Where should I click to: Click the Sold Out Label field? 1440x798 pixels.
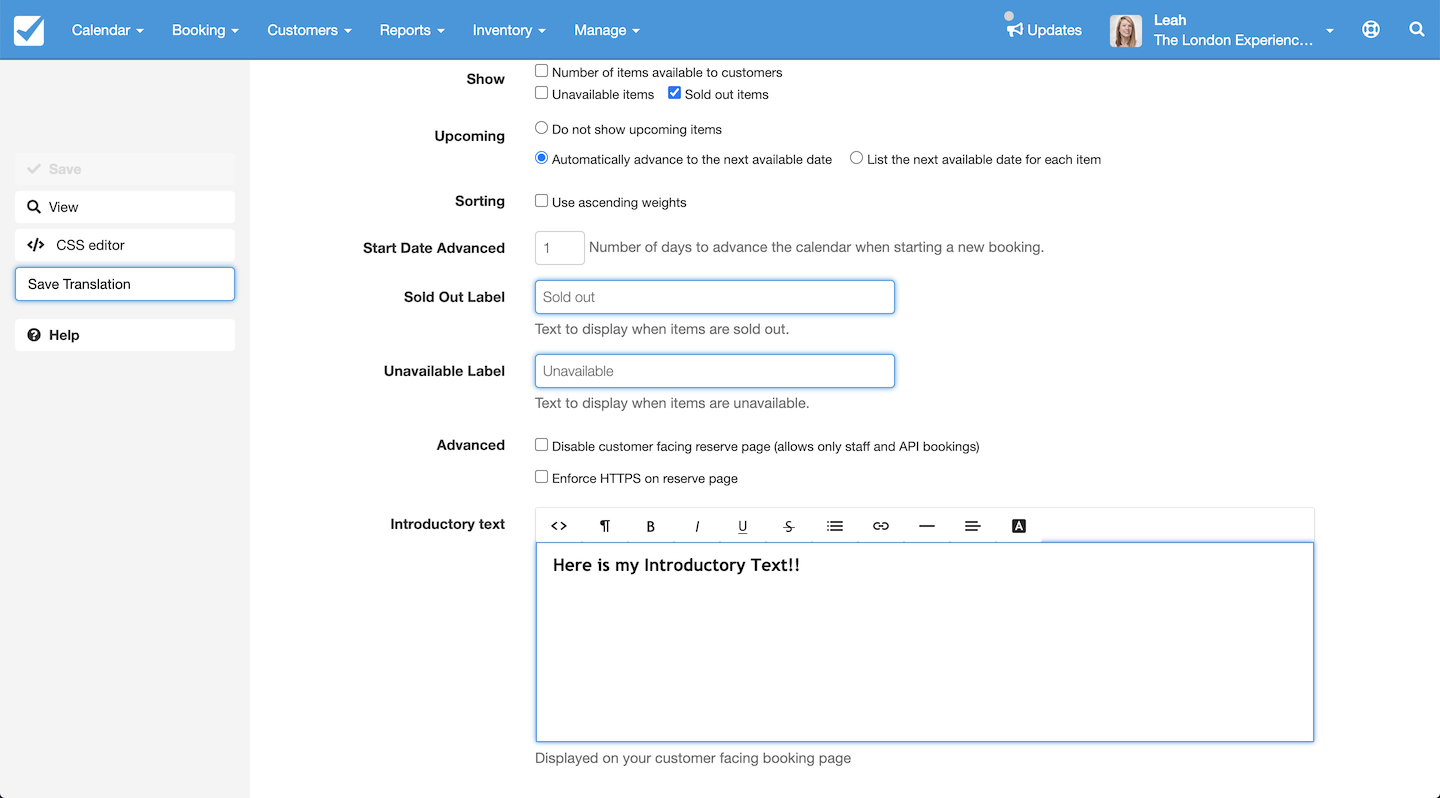pos(715,297)
